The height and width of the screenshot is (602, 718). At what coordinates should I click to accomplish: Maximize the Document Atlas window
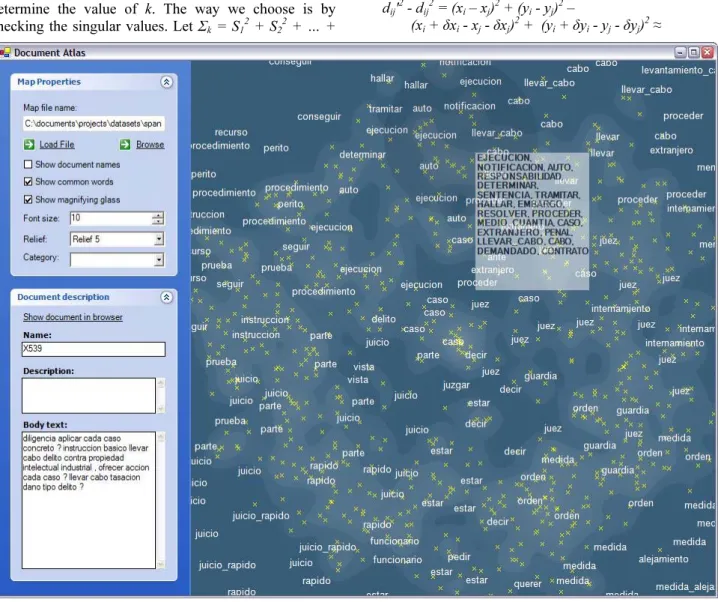[694, 53]
